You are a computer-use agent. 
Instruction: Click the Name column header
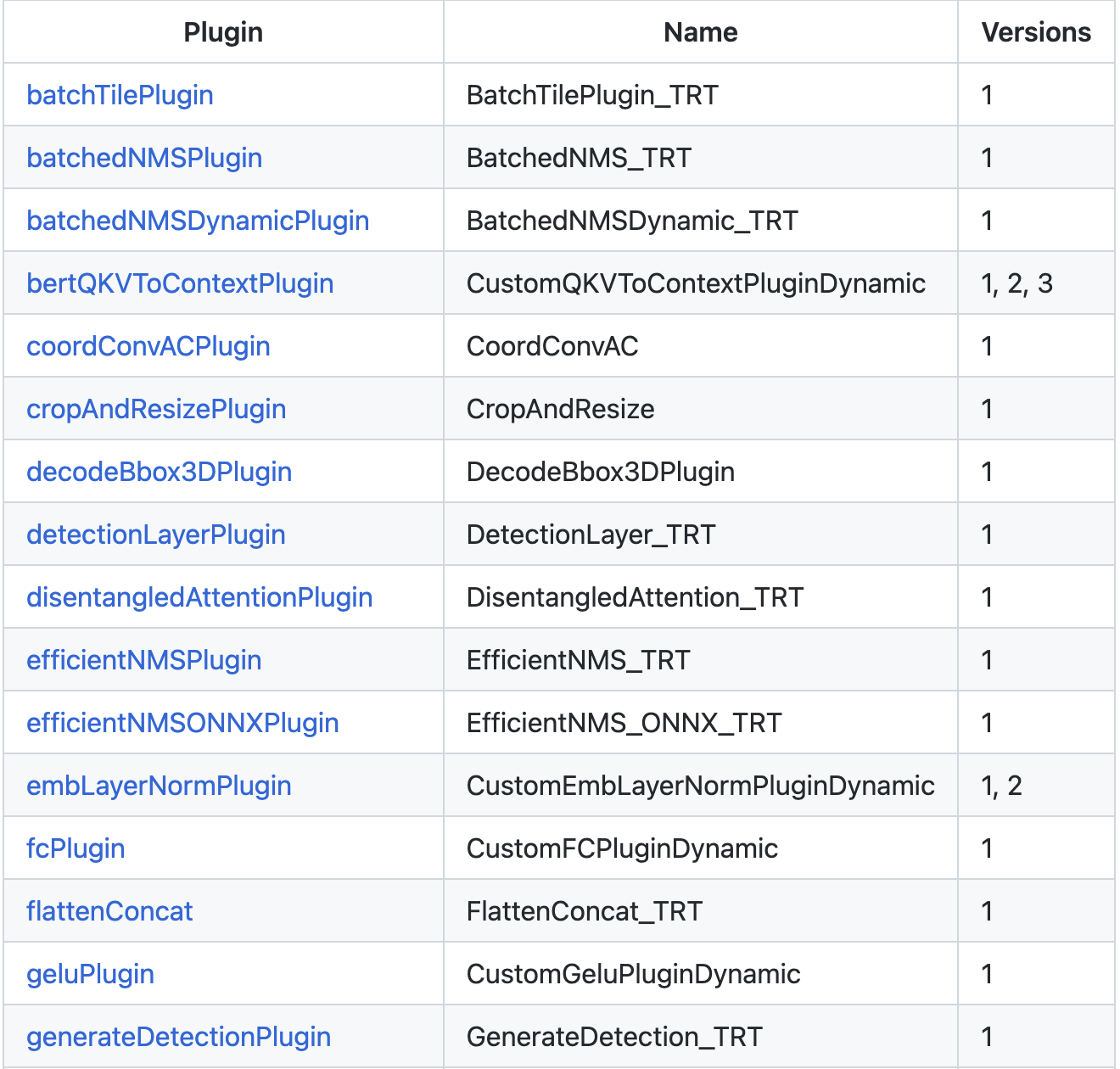700,31
